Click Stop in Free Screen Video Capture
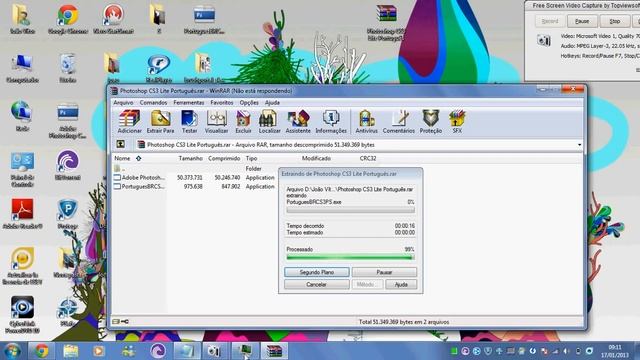 pyautogui.click(x=615, y=21)
